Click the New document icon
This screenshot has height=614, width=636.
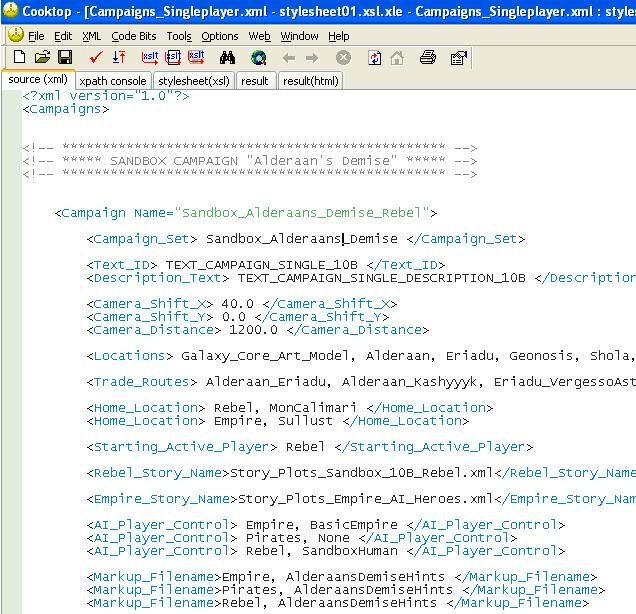(19, 57)
